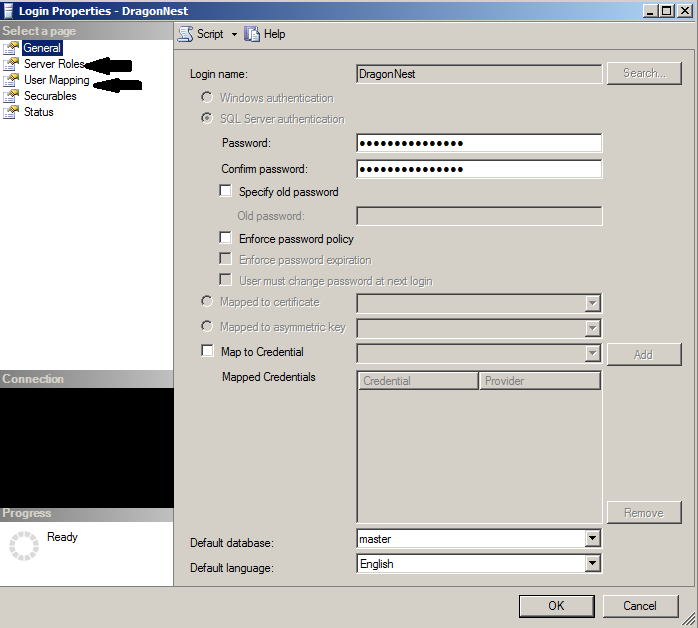The height and width of the screenshot is (628, 698).
Task: Click the Old password field
Action: pyautogui.click(x=479, y=216)
